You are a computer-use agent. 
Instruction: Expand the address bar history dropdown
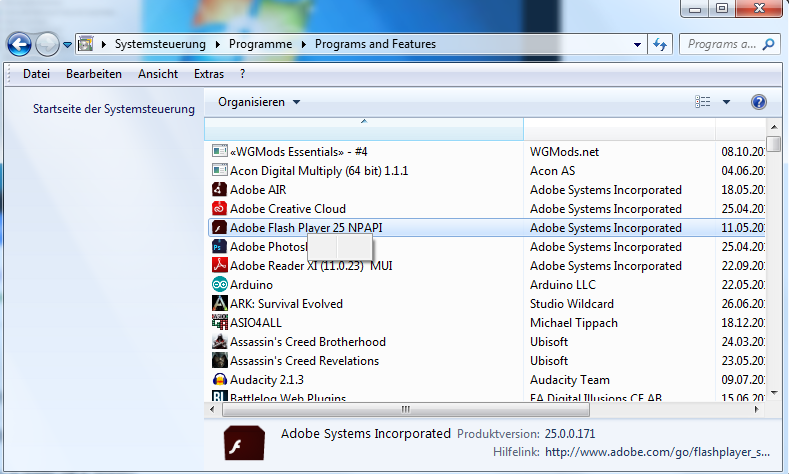pyautogui.click(x=637, y=44)
